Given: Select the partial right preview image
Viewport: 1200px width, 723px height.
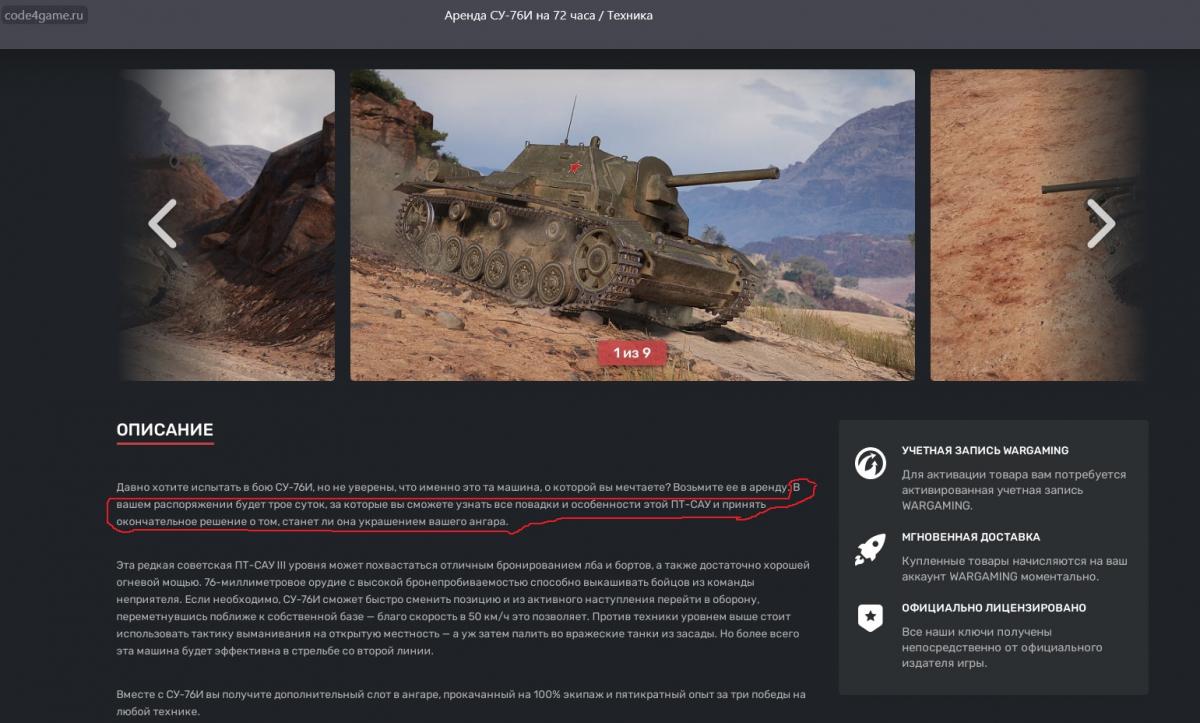Looking at the screenshot, I should [1038, 225].
